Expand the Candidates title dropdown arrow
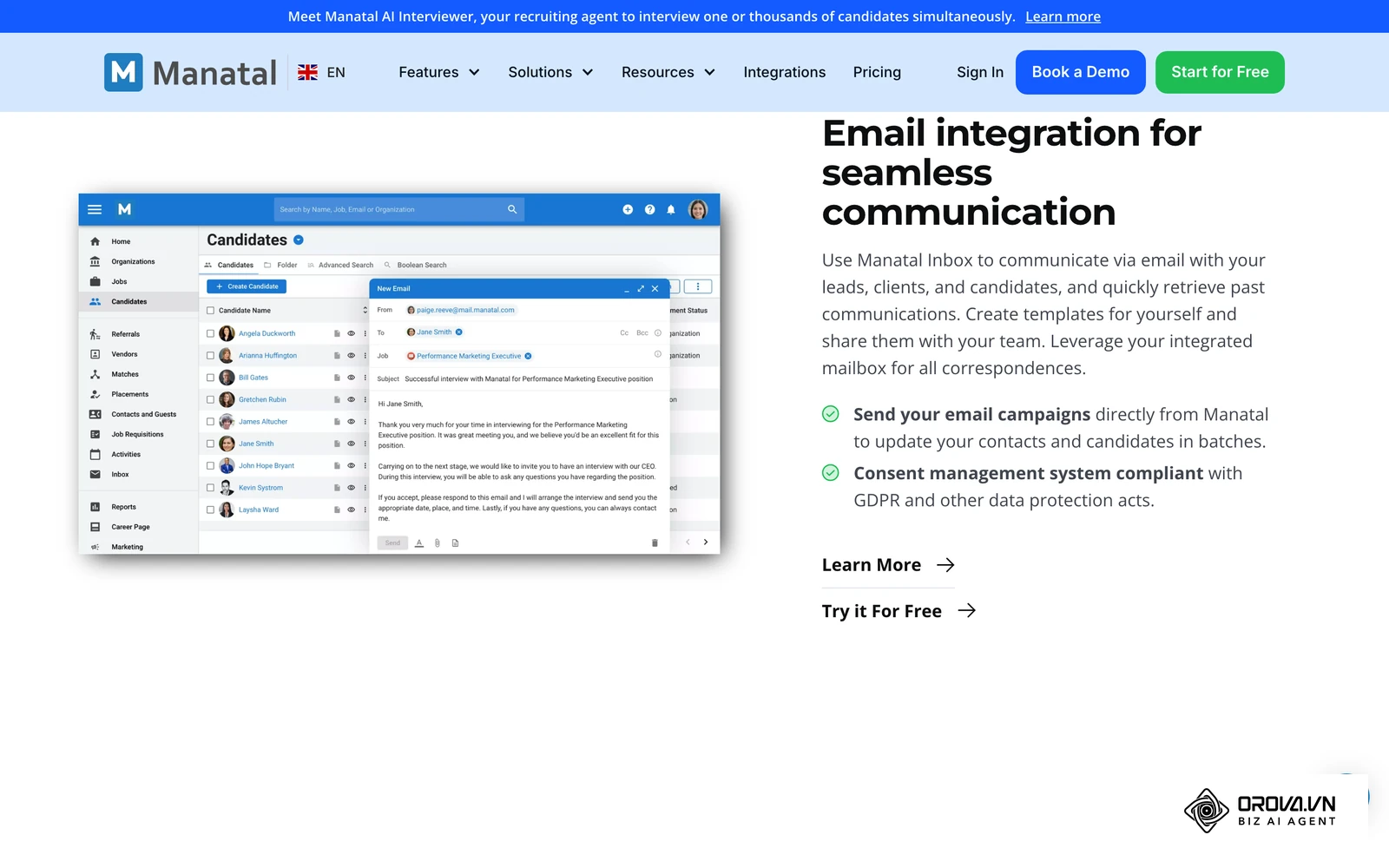This screenshot has height=868, width=1389. tap(299, 240)
